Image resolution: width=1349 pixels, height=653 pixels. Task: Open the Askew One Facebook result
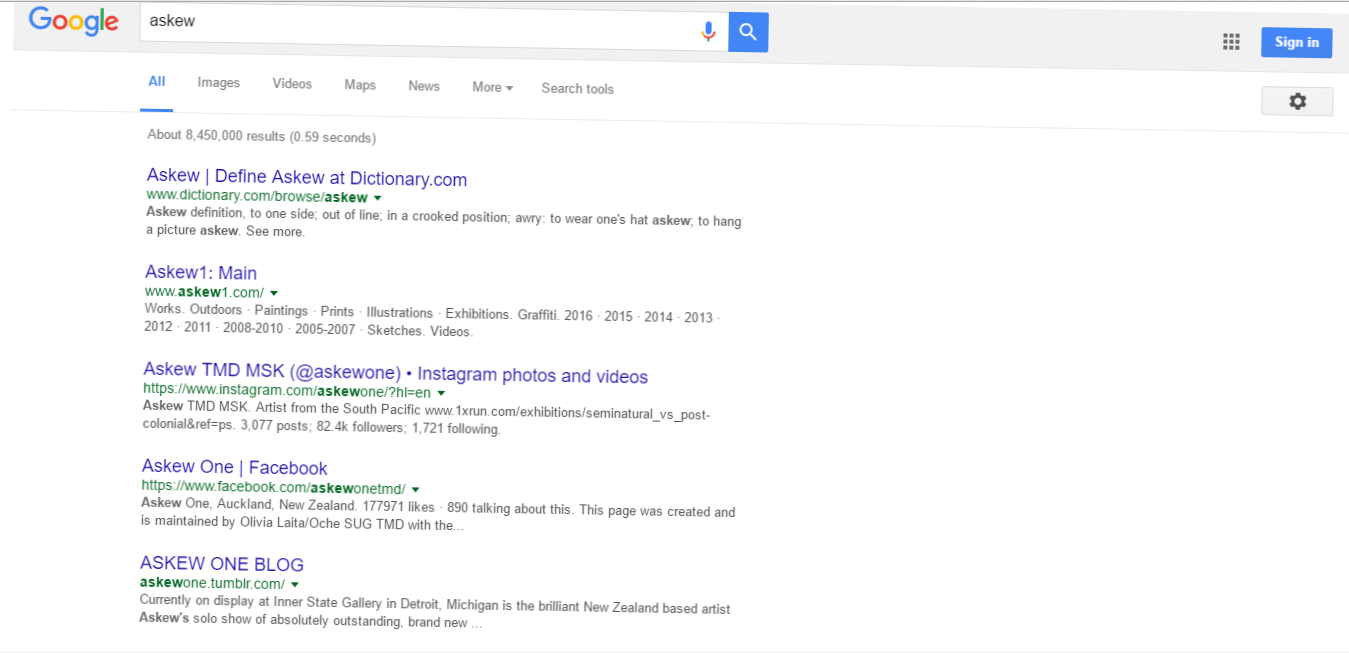235,467
